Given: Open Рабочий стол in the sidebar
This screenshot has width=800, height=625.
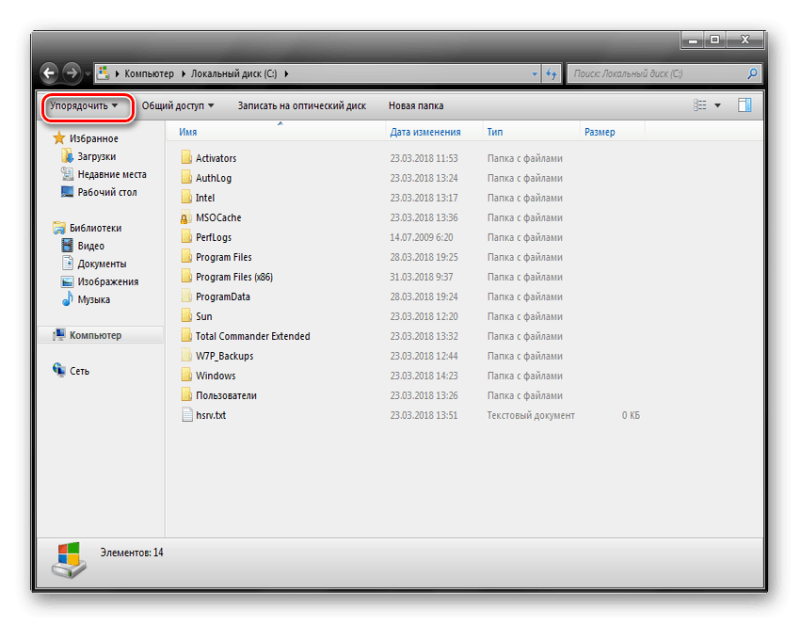Looking at the screenshot, I should coord(107,192).
